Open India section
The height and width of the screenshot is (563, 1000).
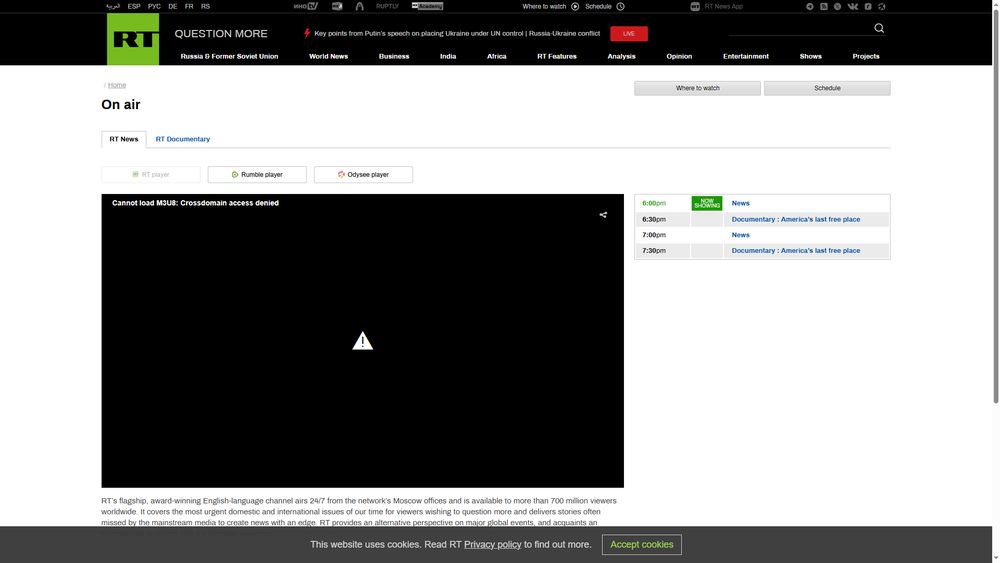coord(448,56)
